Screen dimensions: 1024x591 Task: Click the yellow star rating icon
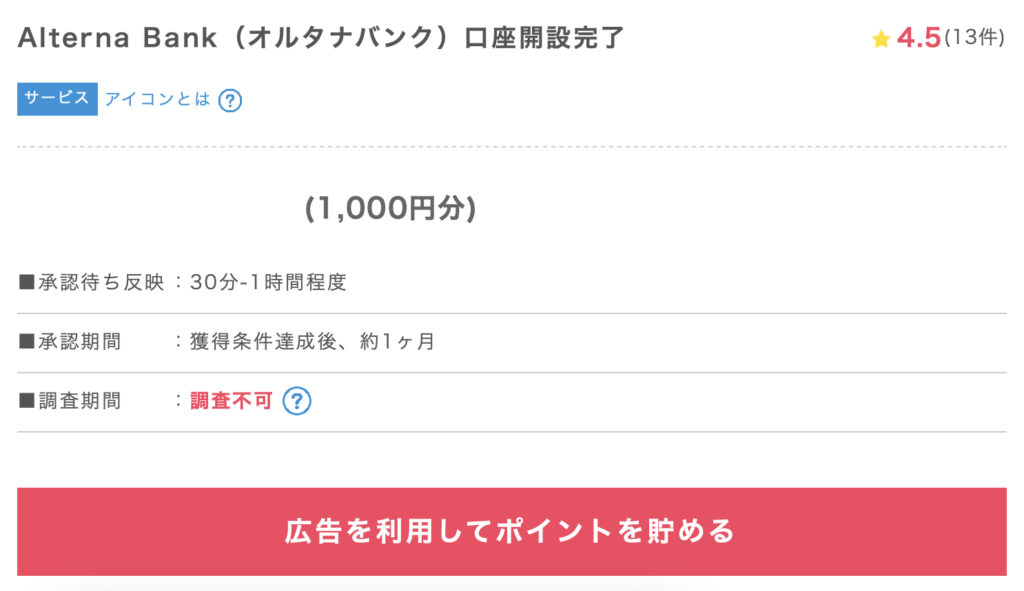(880, 39)
